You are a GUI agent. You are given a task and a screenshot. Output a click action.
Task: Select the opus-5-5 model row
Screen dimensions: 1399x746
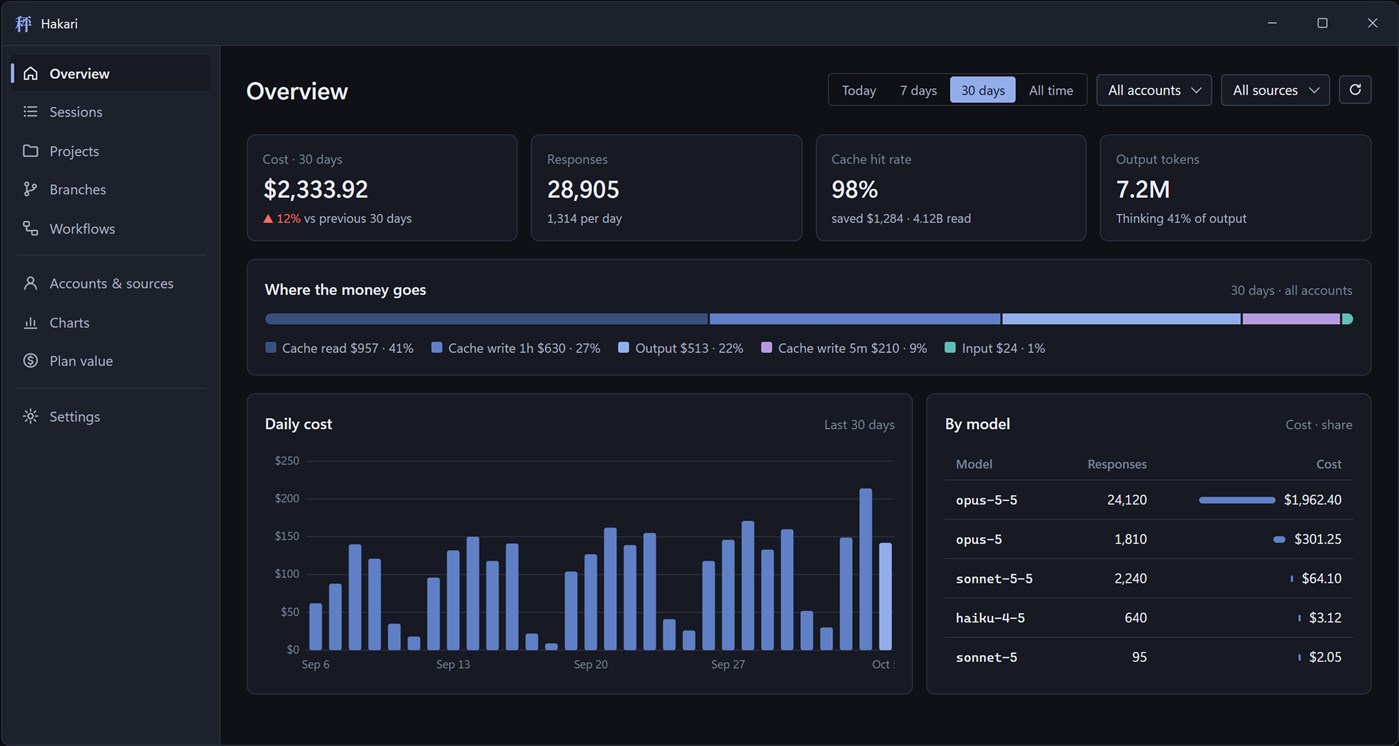coord(1148,500)
